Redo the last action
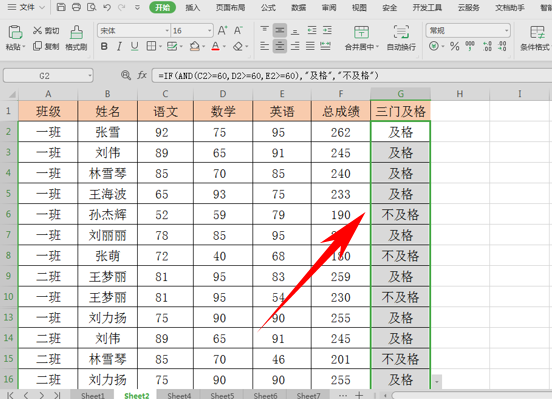Screen dimensions: 553x399 [x=122, y=7]
